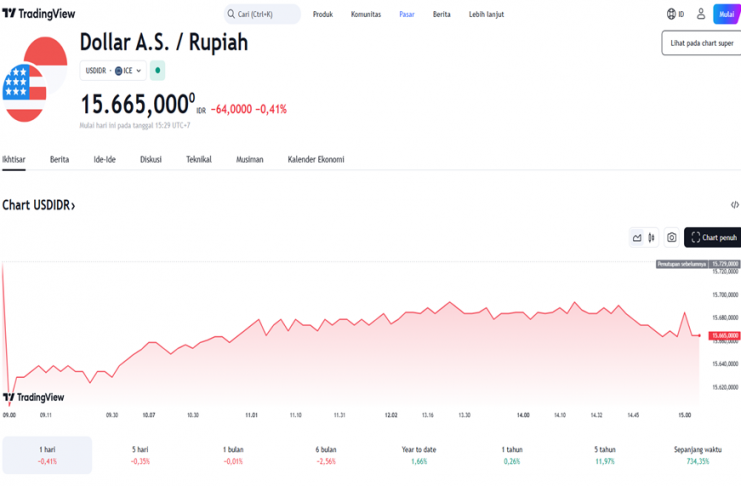This screenshot has width=741, height=486.
Task: Click the TradingView logo in header
Action: coord(38,14)
